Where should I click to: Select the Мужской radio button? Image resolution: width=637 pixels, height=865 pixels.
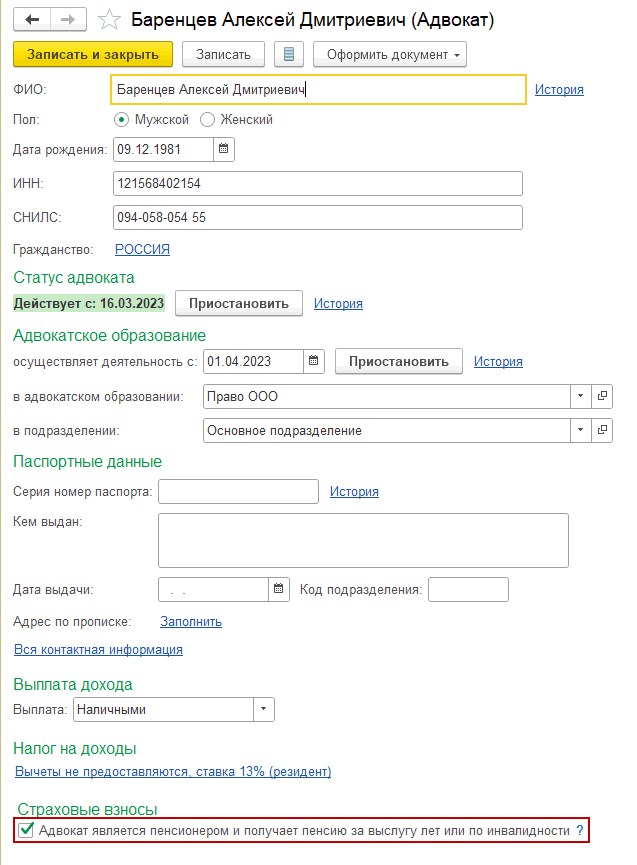[x=122, y=120]
